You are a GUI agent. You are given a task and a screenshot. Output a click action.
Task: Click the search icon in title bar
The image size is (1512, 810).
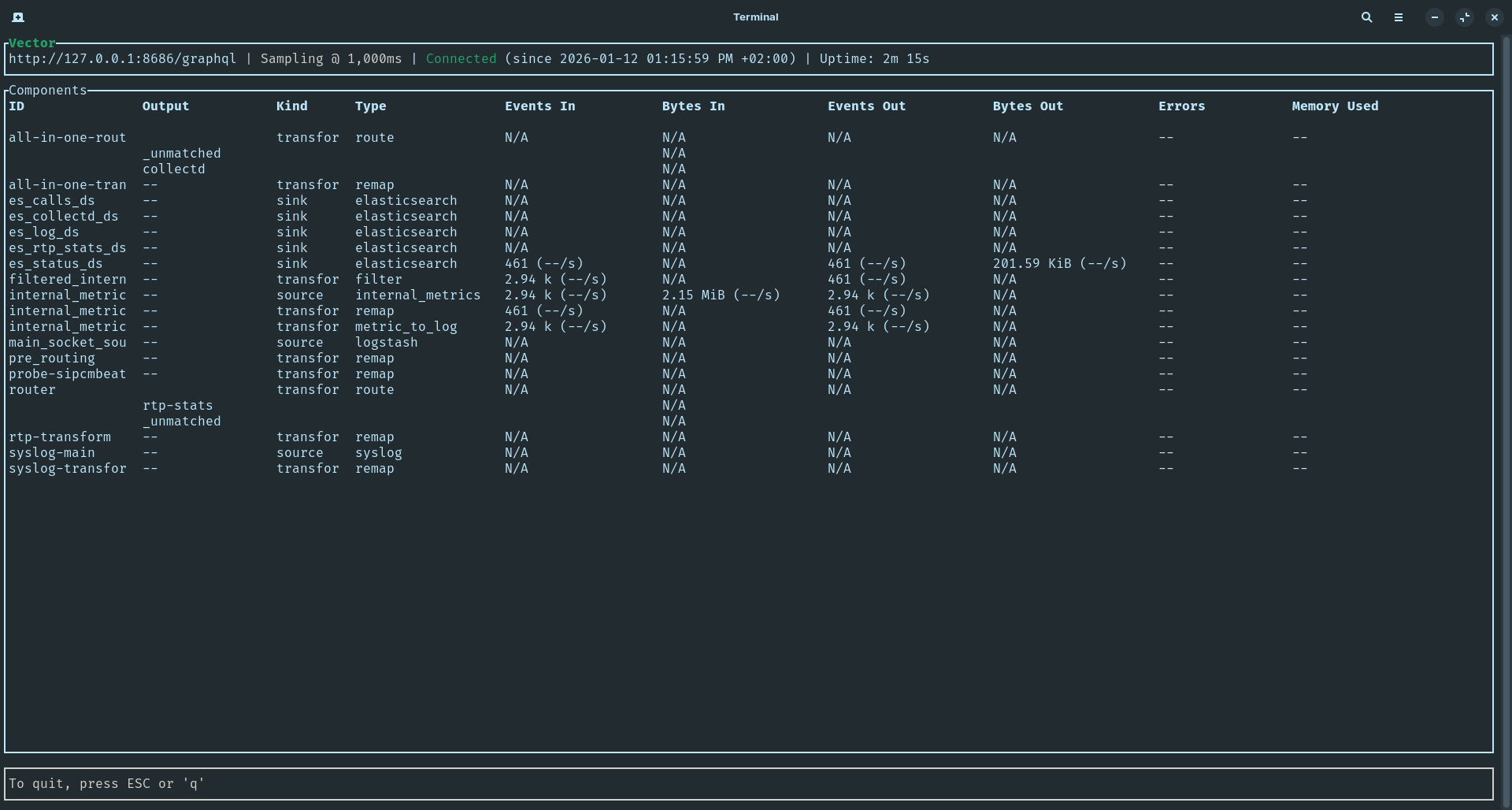[x=1366, y=17]
